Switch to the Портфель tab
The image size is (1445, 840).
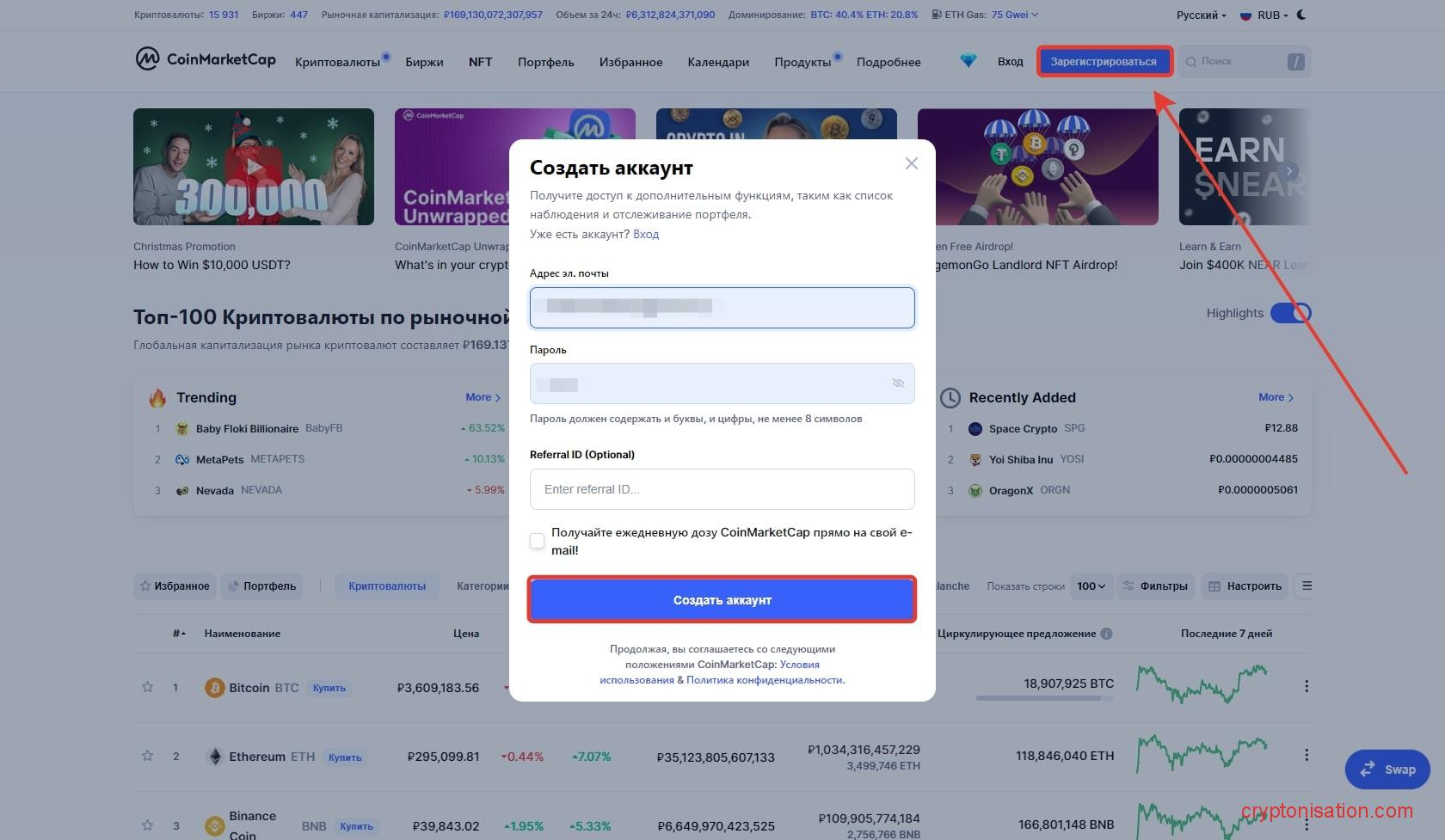tap(262, 586)
